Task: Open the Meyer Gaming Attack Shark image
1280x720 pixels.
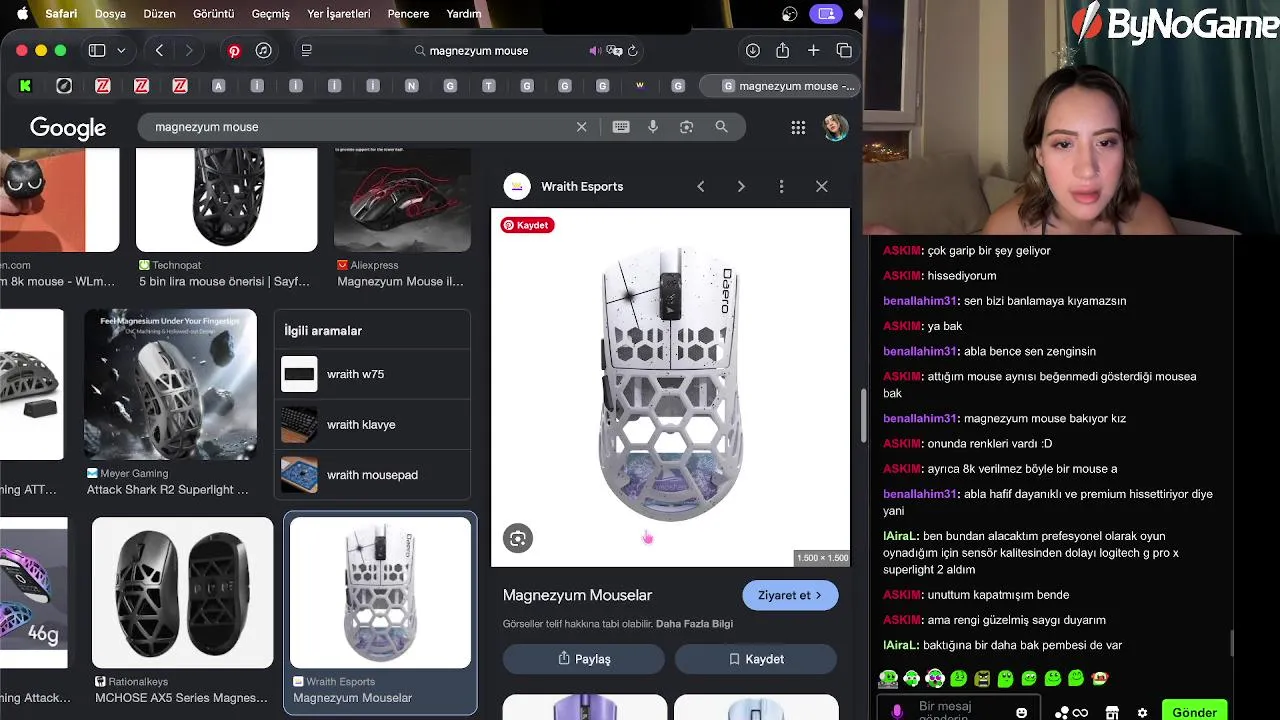Action: point(170,384)
